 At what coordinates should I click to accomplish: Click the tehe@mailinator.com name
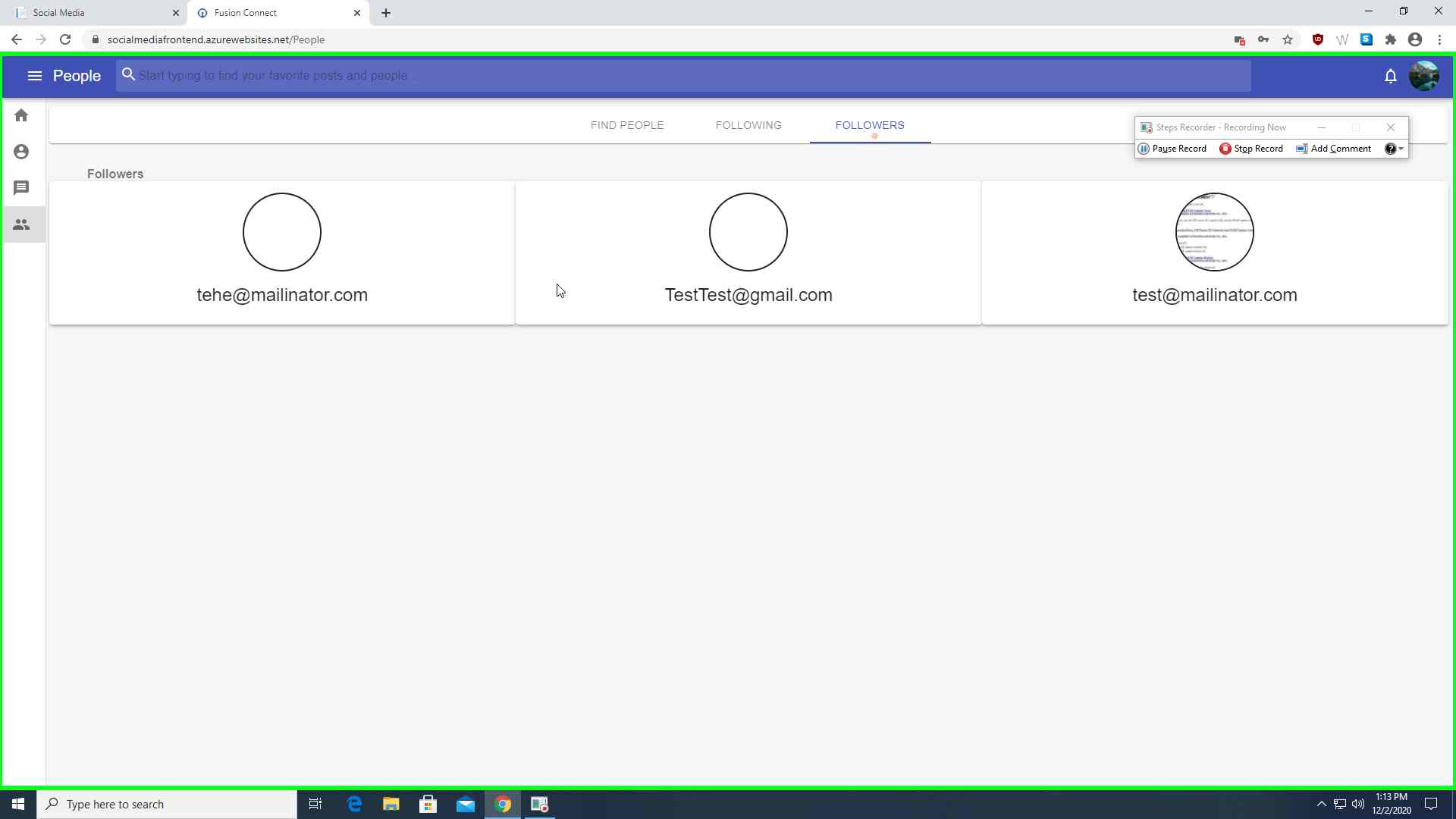click(x=282, y=295)
